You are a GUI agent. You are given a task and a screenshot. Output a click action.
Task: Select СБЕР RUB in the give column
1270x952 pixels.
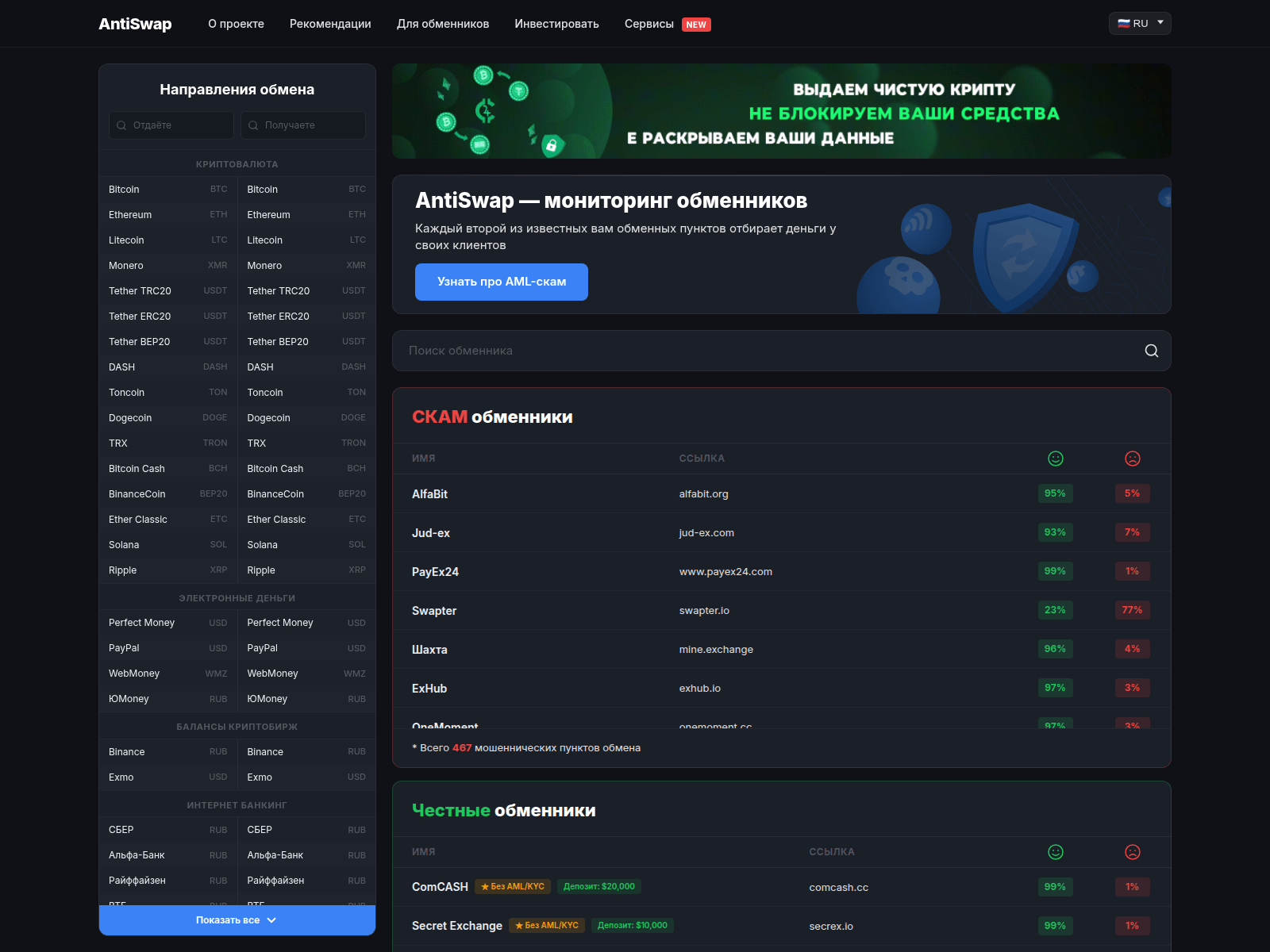[168, 830]
